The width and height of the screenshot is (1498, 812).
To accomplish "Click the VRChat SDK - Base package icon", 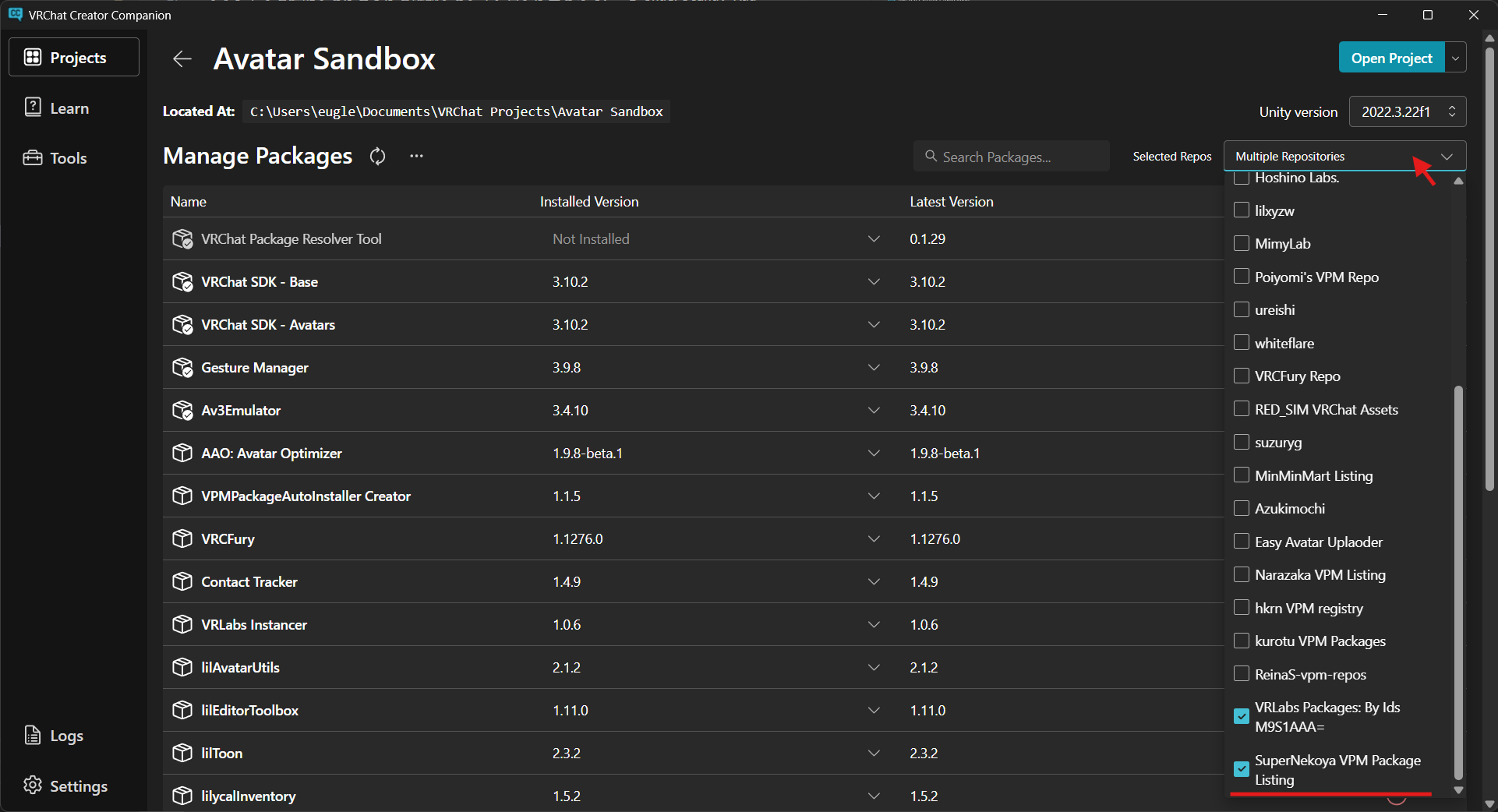I will tap(182, 282).
